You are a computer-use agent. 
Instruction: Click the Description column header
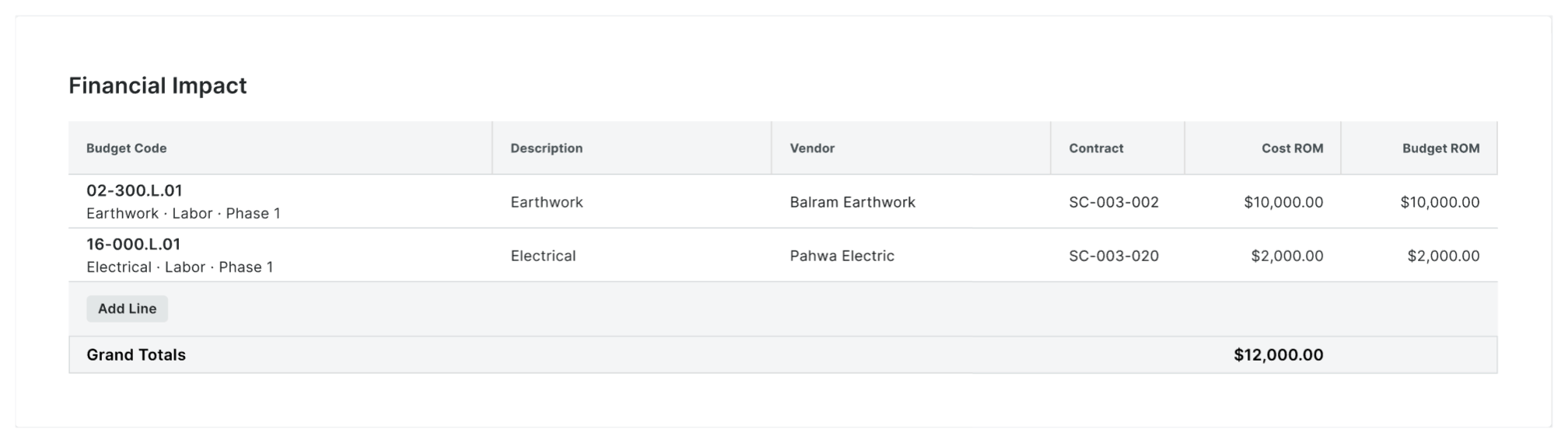pyautogui.click(x=546, y=148)
